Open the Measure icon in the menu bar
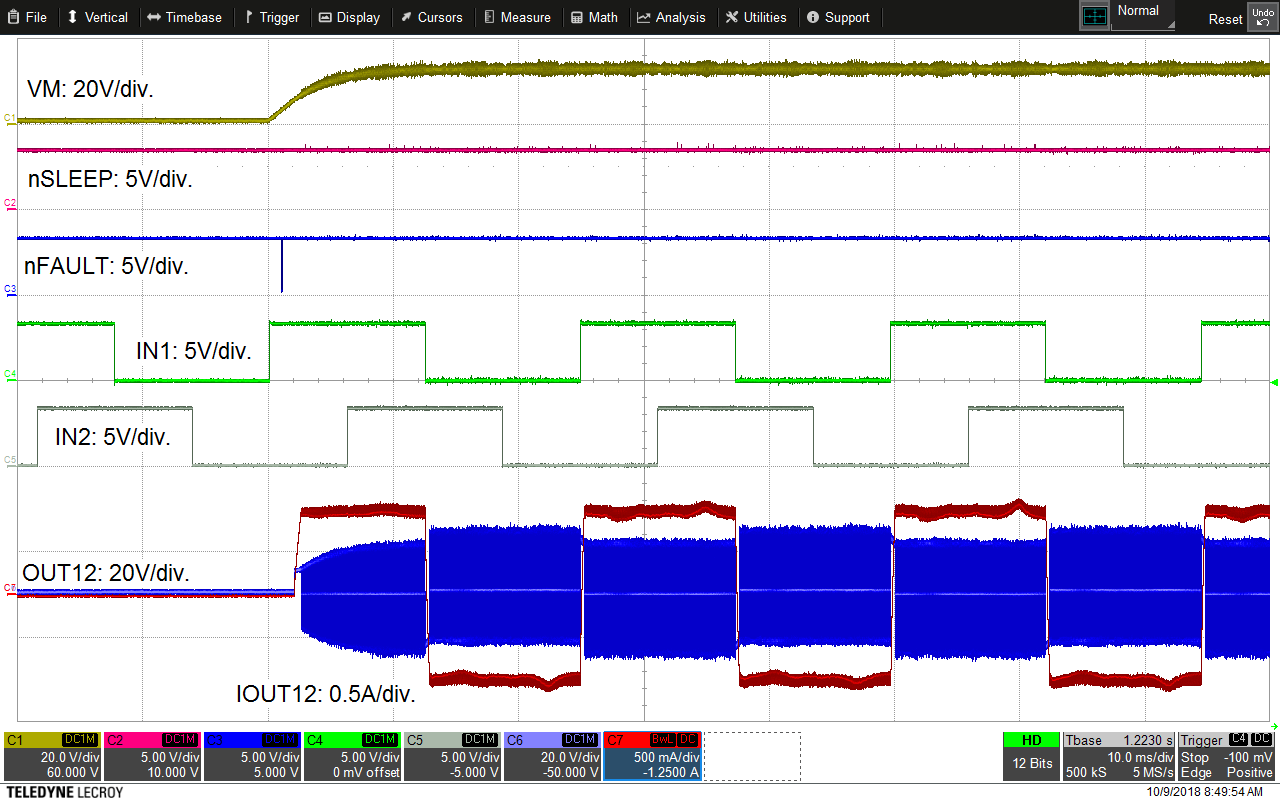The height and width of the screenshot is (800, 1280). [517, 17]
